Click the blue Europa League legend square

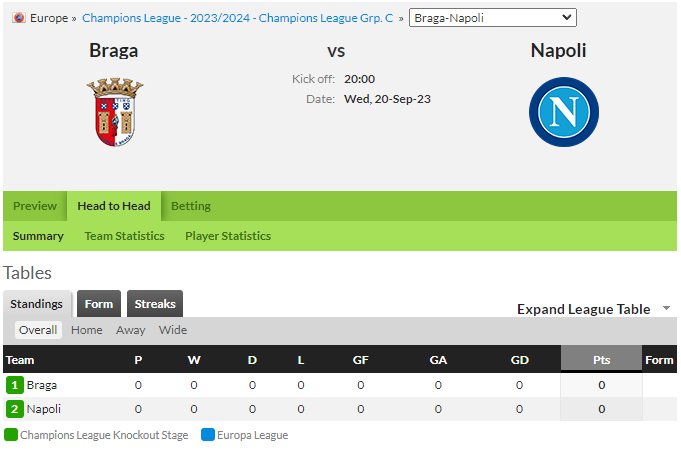tap(208, 435)
